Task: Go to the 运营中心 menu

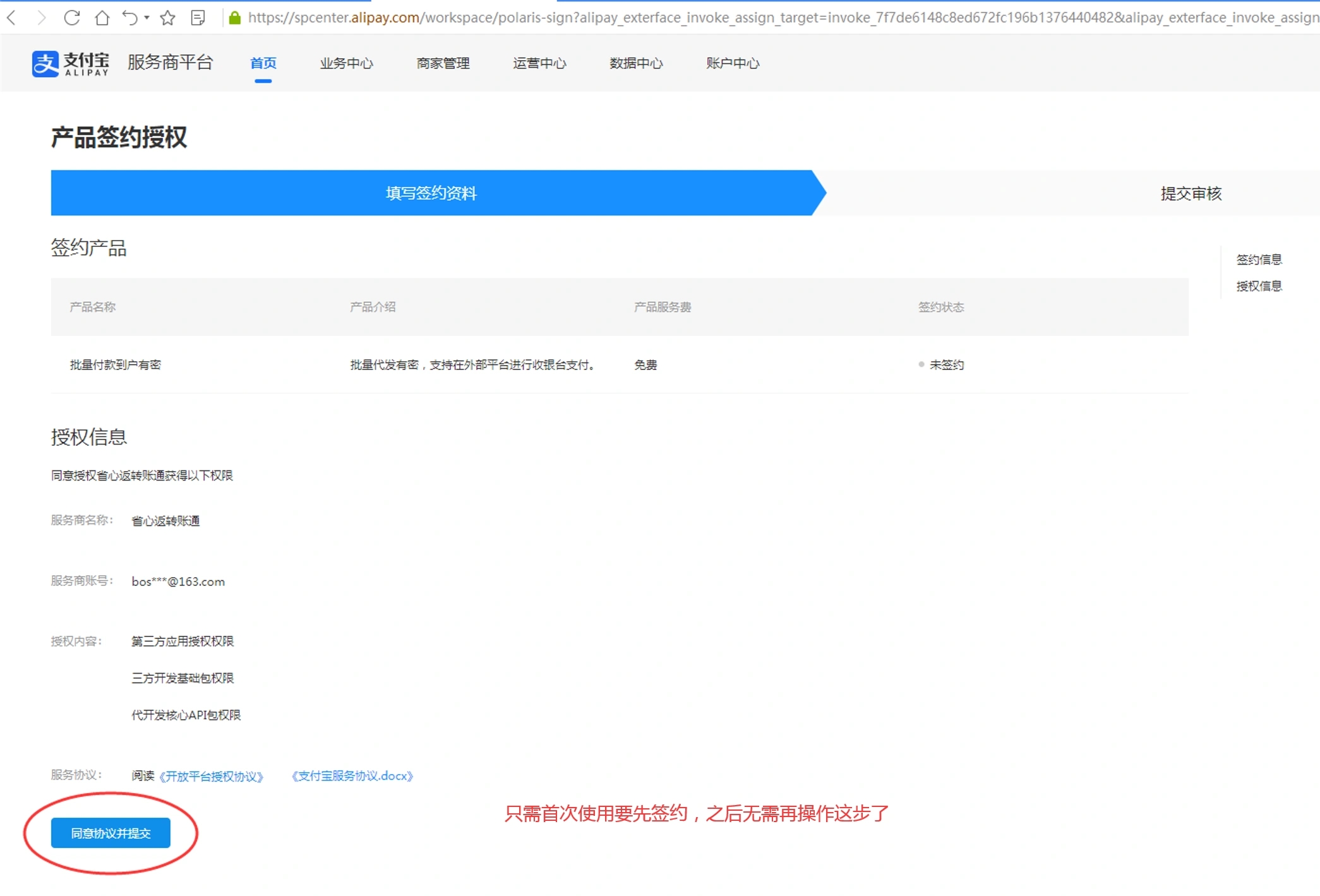Action: click(x=539, y=63)
